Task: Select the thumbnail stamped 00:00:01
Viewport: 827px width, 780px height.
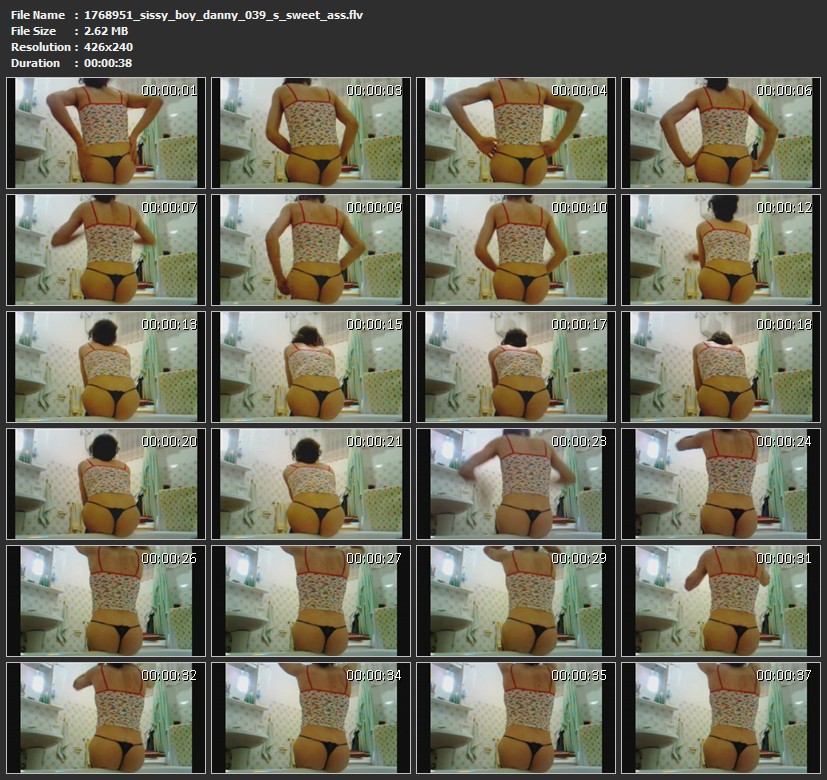Action: click(105, 133)
